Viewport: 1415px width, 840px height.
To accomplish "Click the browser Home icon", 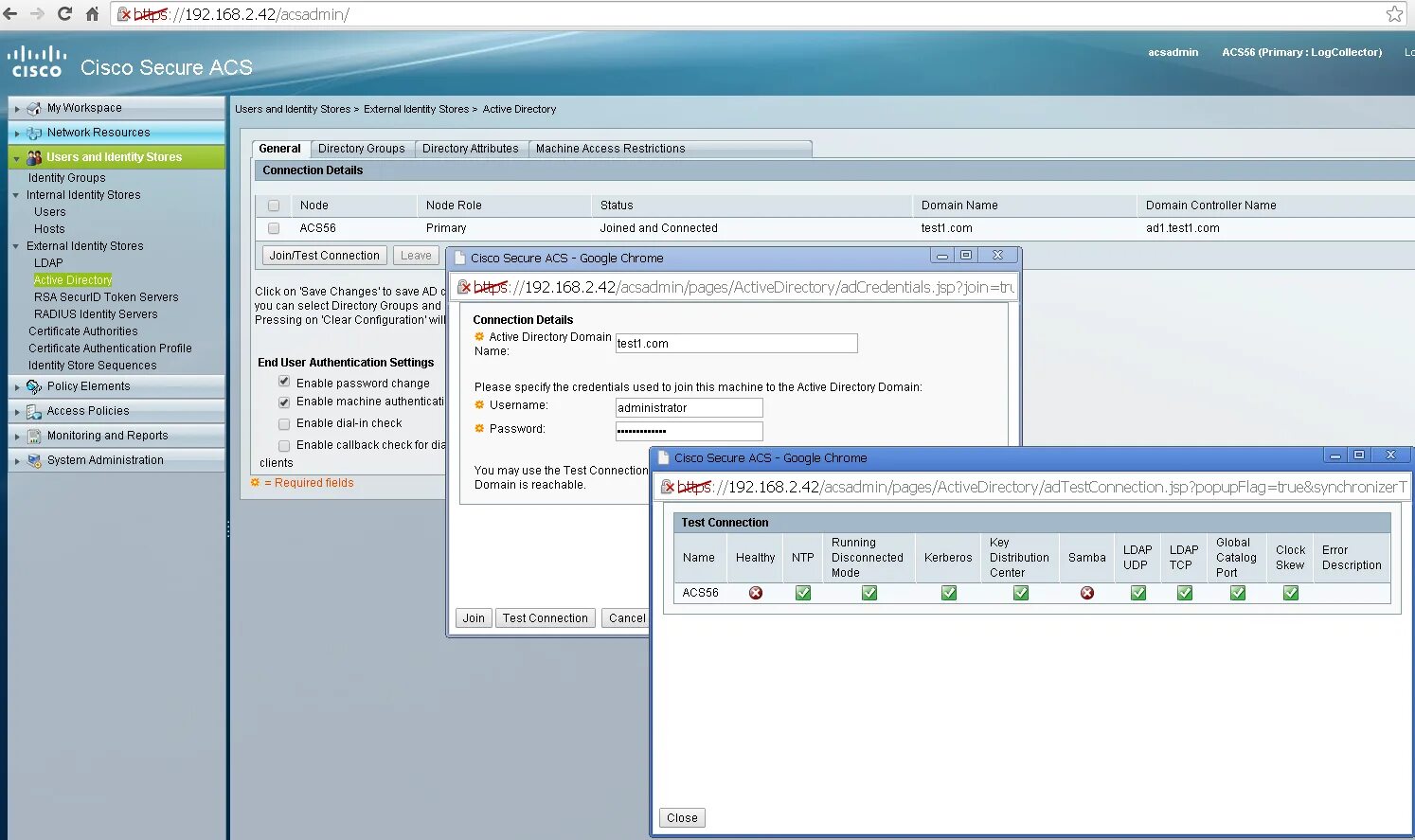I will (x=92, y=13).
